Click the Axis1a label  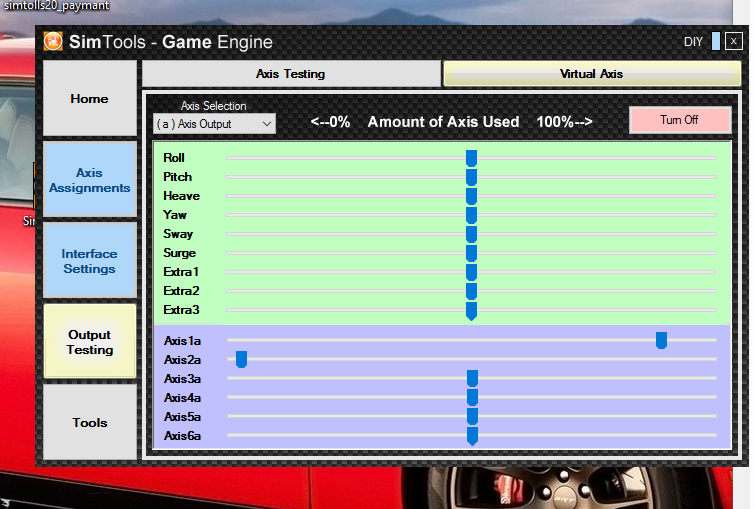click(182, 341)
